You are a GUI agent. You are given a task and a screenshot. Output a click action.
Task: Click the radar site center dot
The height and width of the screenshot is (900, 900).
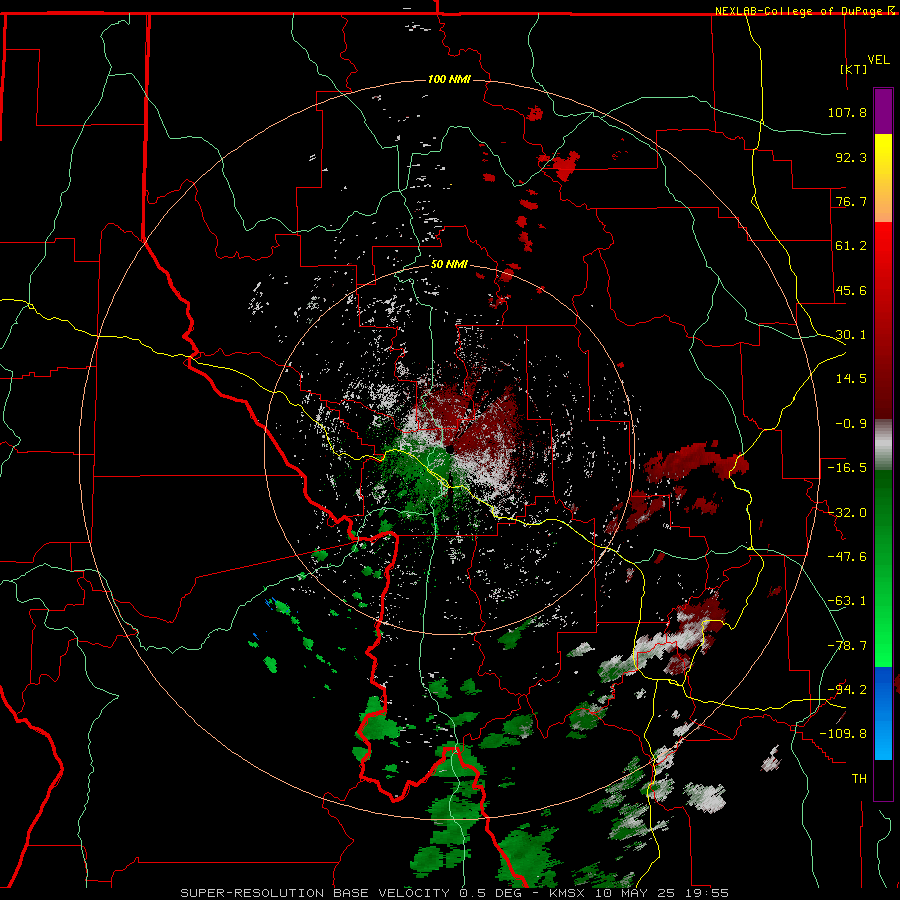tap(449, 449)
